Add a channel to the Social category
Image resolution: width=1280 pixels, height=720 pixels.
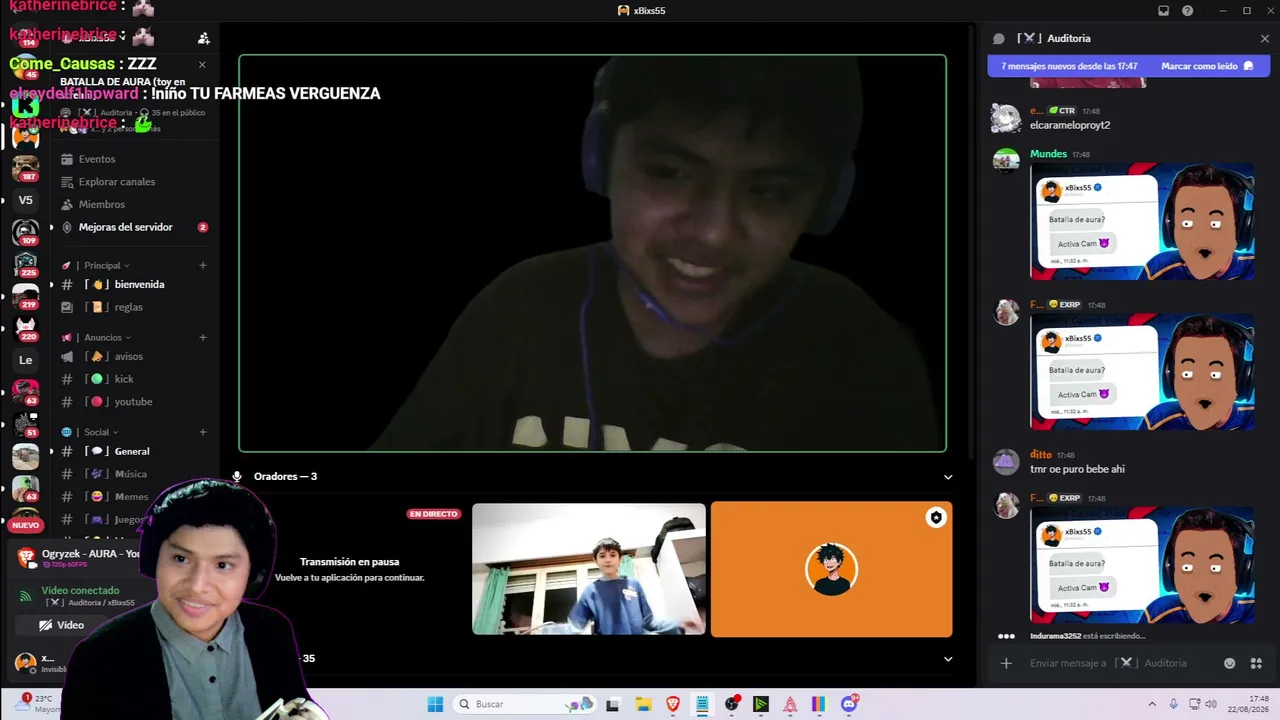coord(203,432)
